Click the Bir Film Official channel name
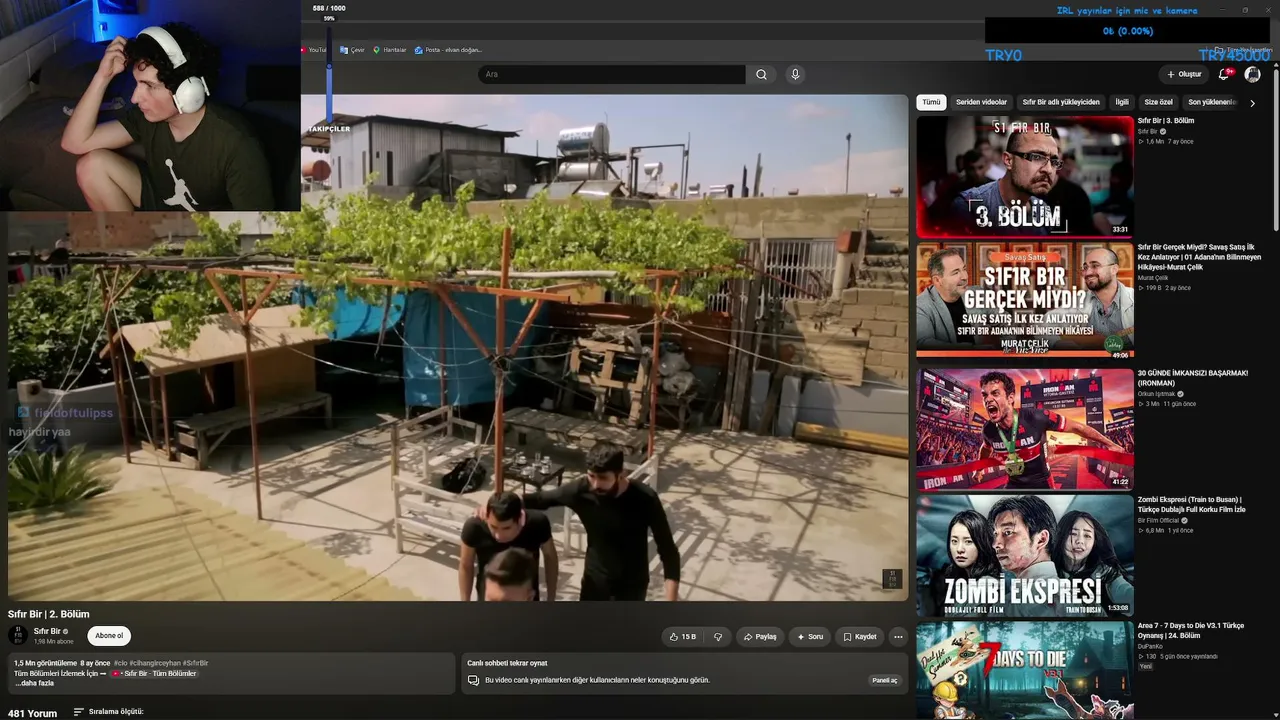Screen dimensions: 1280x720 pyautogui.click(x=1159, y=521)
